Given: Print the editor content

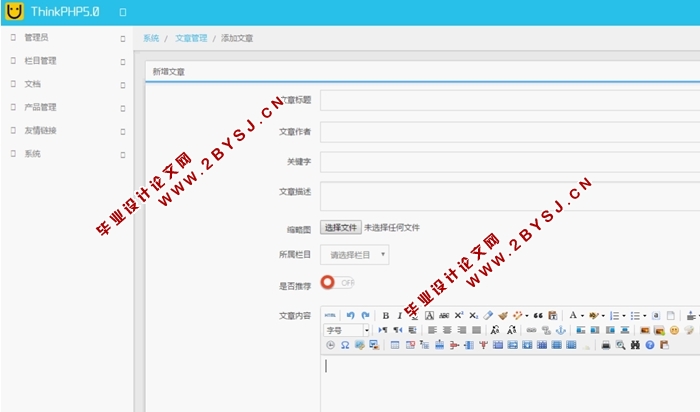Looking at the screenshot, I should (x=605, y=345).
